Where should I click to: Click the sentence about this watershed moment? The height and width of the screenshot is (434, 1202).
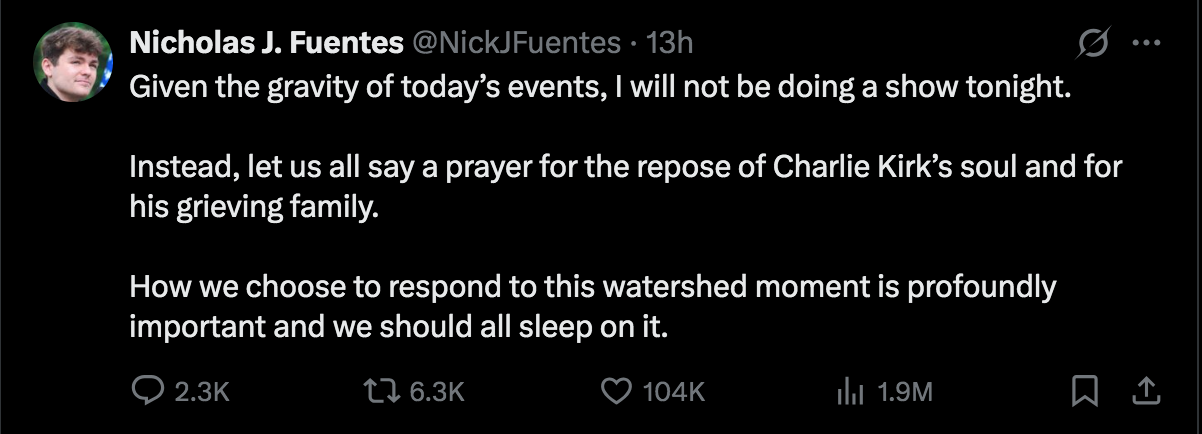tap(592, 287)
